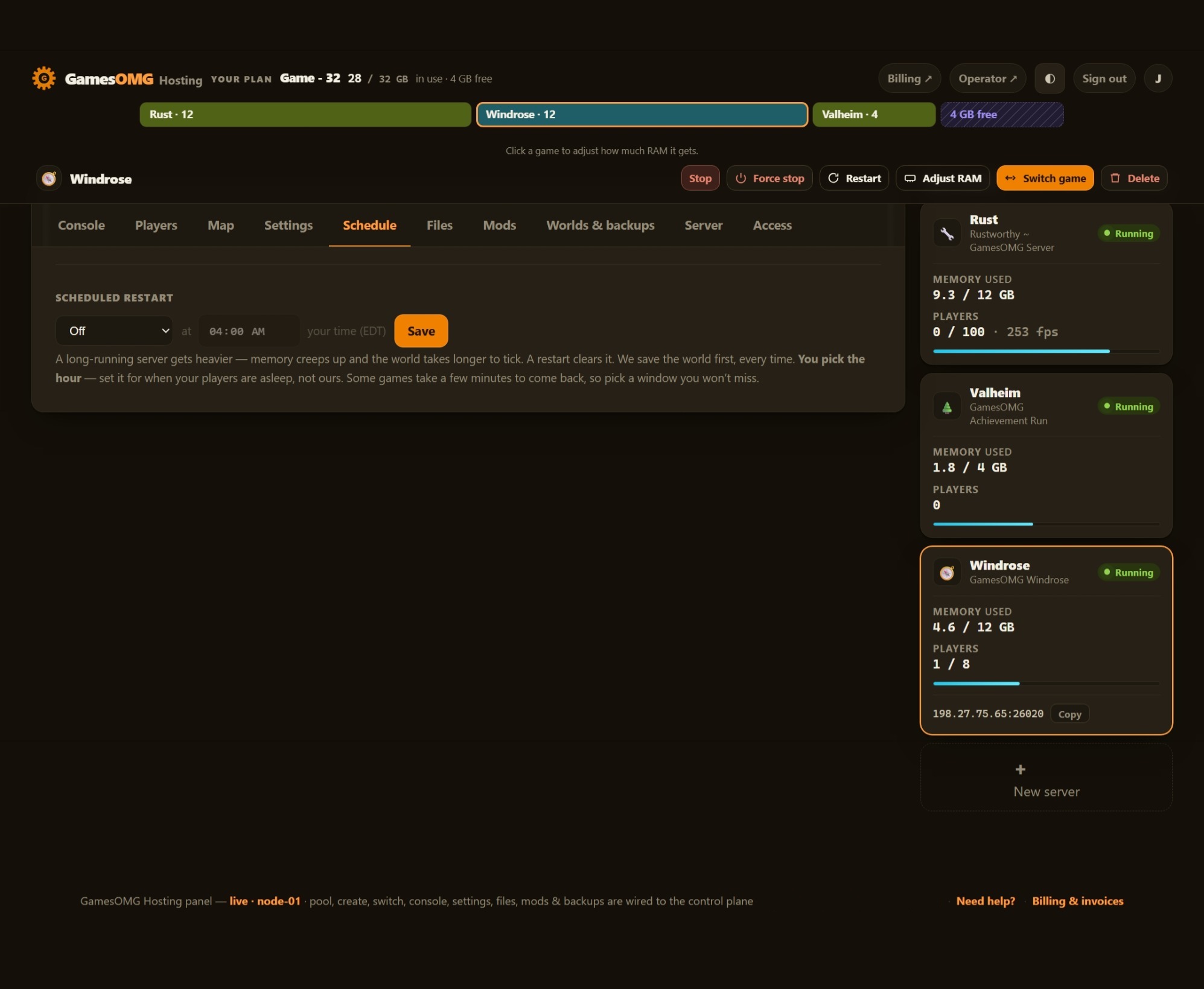This screenshot has width=1204, height=989.
Task: Switch to the Players tab
Action: click(156, 226)
